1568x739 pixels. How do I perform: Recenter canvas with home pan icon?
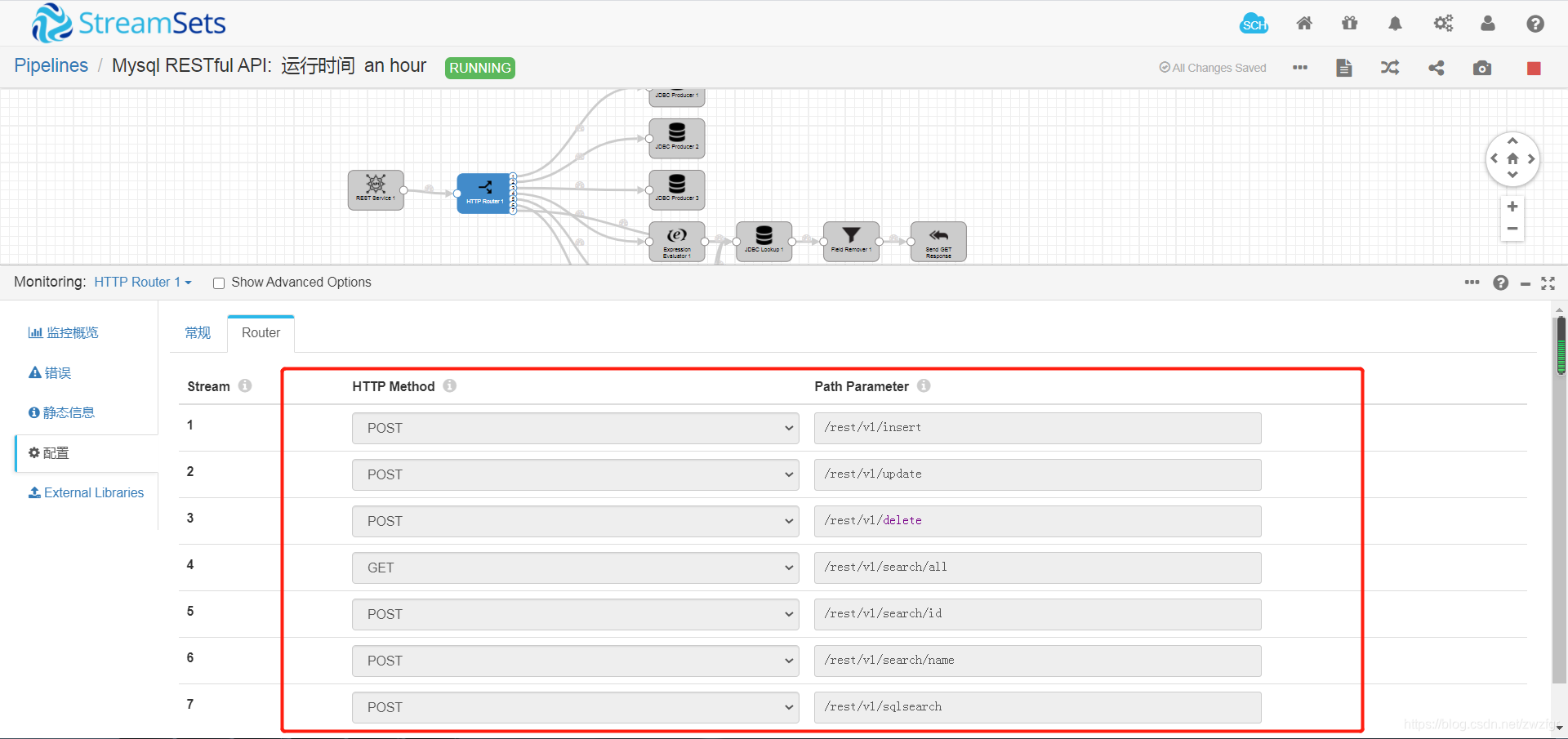tap(1512, 158)
